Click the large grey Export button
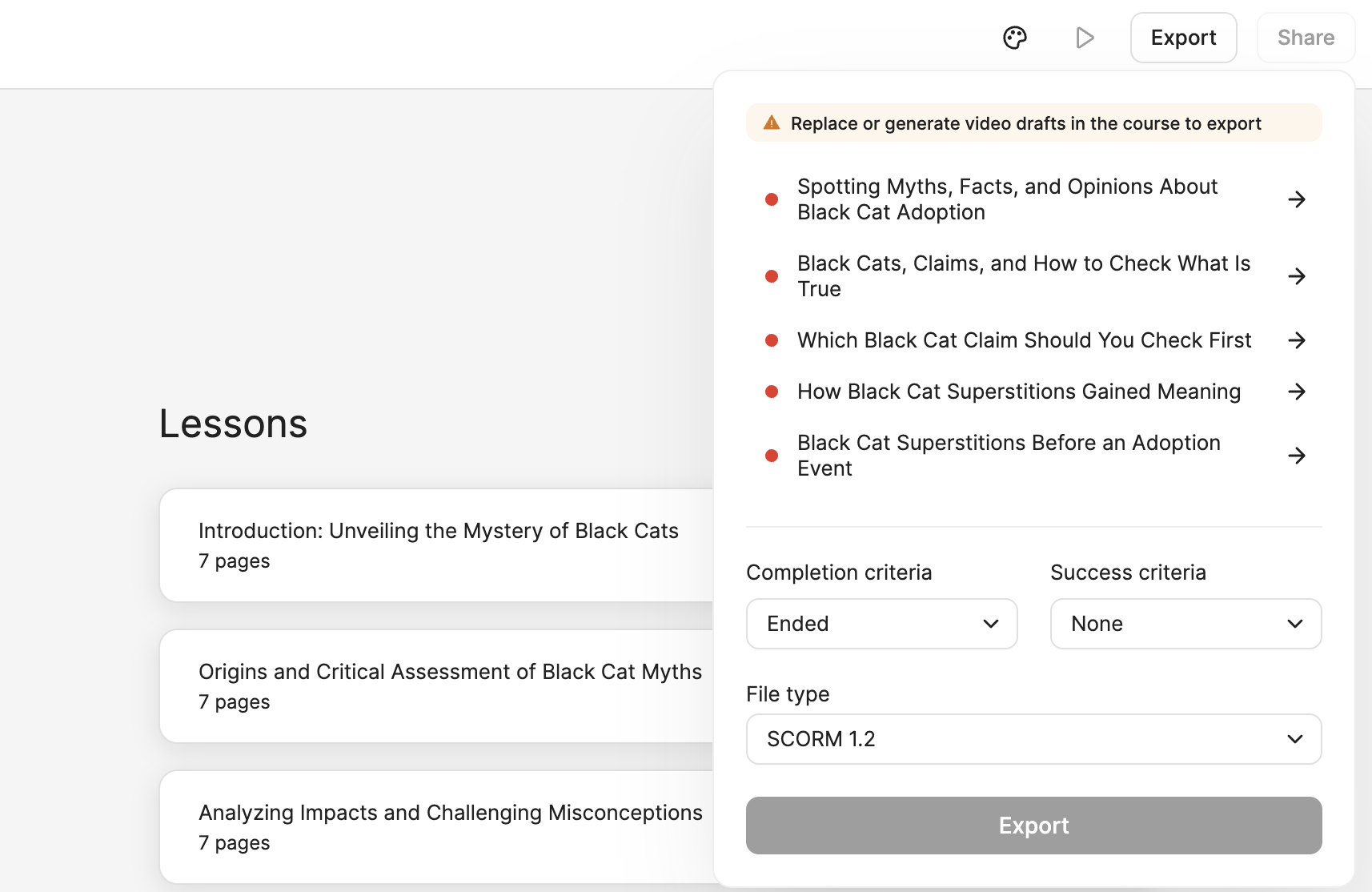1372x892 pixels. pyautogui.click(x=1033, y=826)
